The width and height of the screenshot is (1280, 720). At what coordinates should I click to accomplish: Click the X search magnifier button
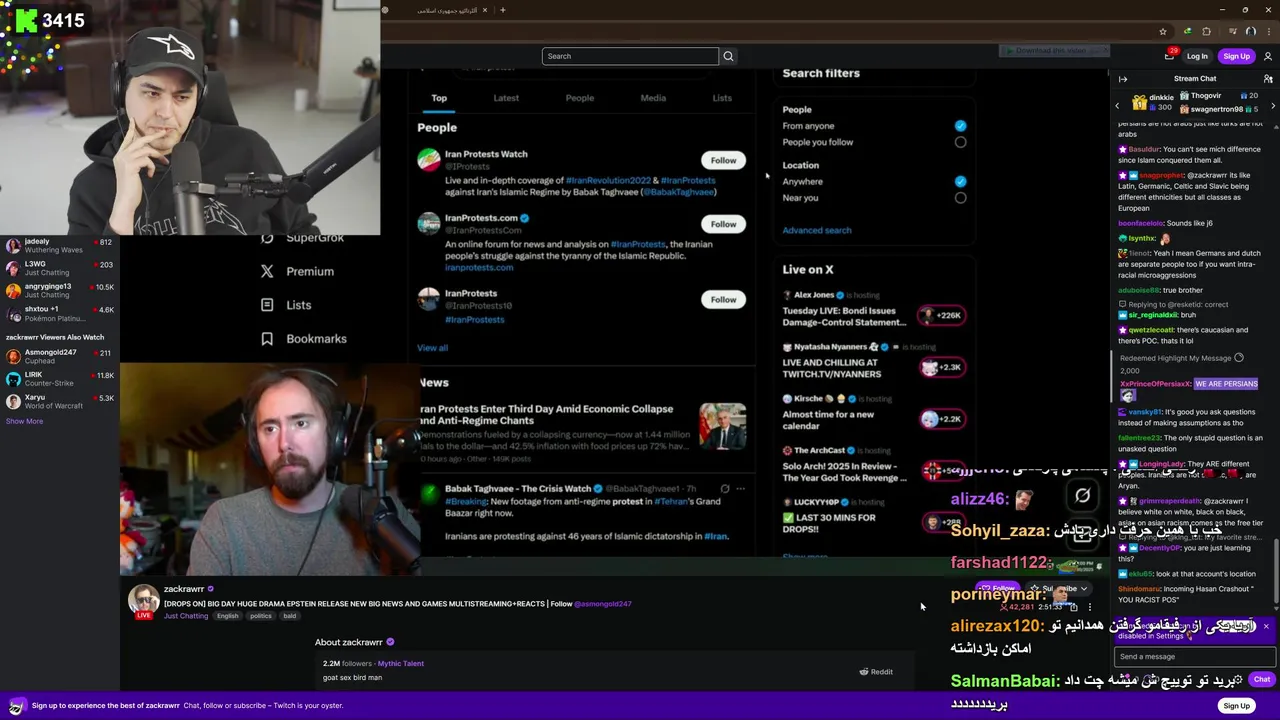(x=728, y=56)
